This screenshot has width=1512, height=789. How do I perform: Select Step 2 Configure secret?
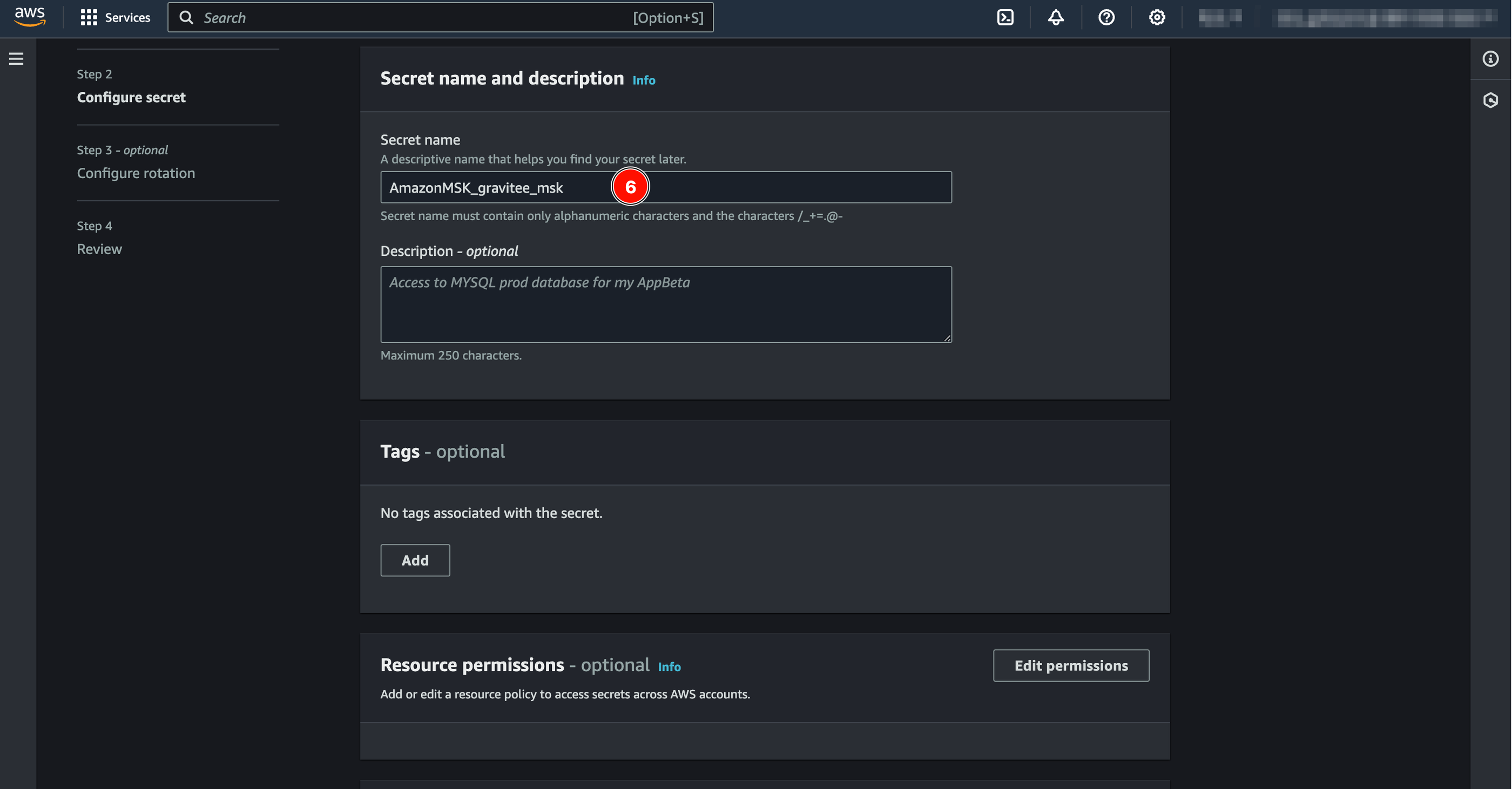(x=131, y=97)
